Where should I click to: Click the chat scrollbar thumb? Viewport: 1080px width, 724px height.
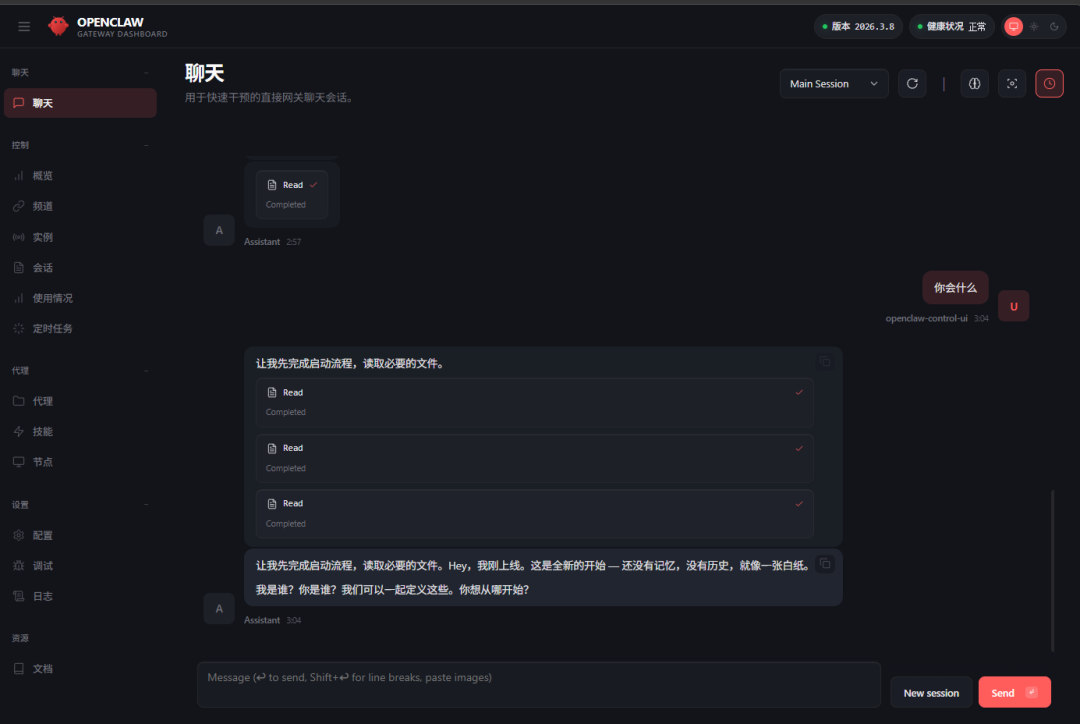(1052, 570)
